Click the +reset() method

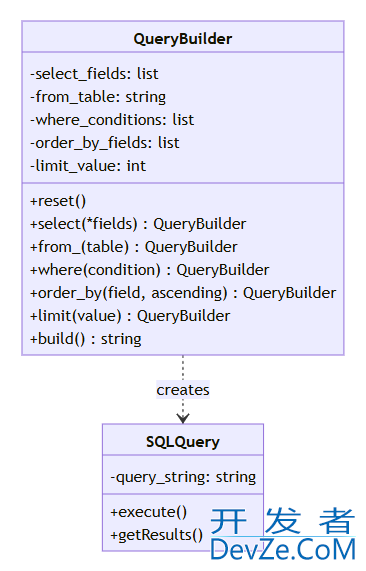[x=58, y=201]
